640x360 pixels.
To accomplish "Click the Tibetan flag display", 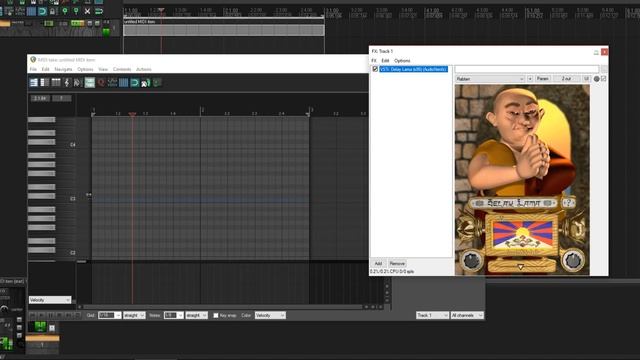I will pyautogui.click(x=522, y=234).
